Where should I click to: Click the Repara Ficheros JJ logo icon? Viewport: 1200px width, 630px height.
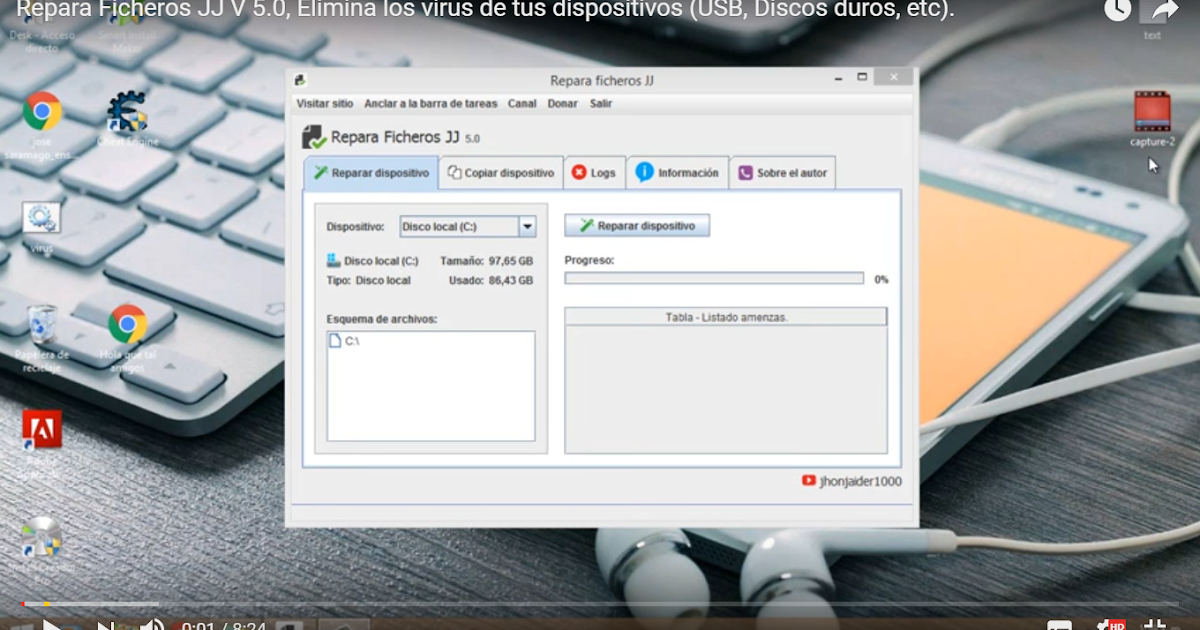[x=314, y=137]
